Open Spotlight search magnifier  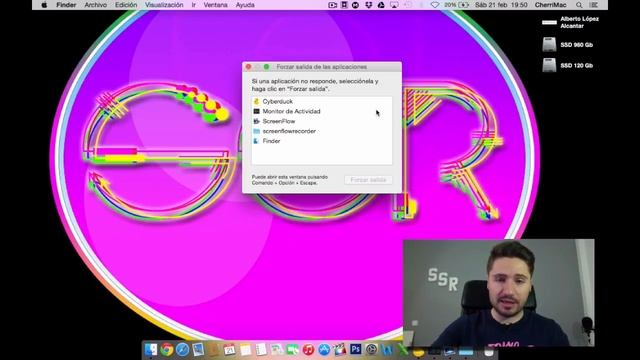pos(579,5)
